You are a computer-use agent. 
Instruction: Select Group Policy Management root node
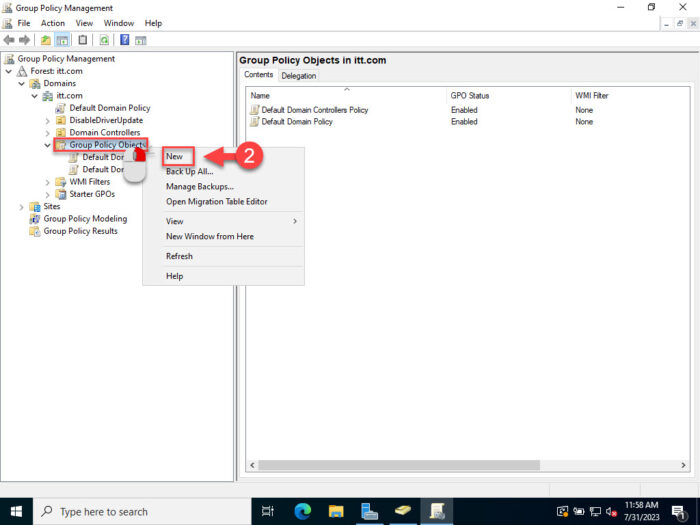[66, 59]
